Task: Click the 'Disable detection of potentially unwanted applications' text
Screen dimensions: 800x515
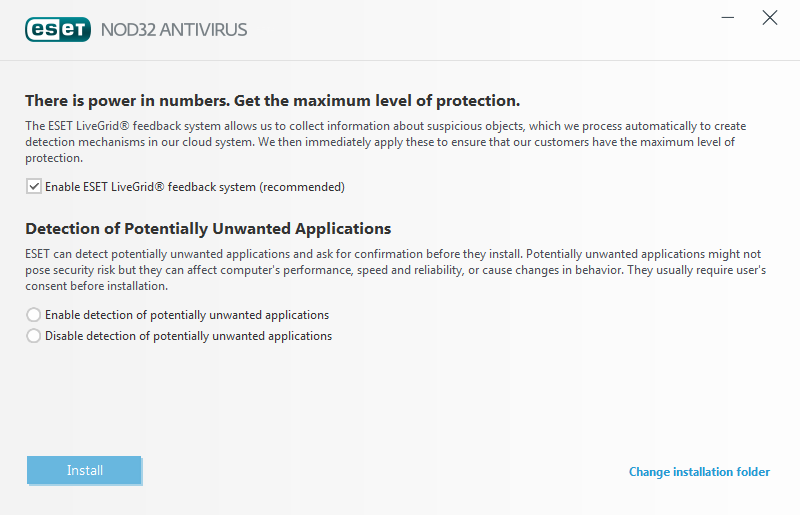Action: pyautogui.click(x=188, y=336)
